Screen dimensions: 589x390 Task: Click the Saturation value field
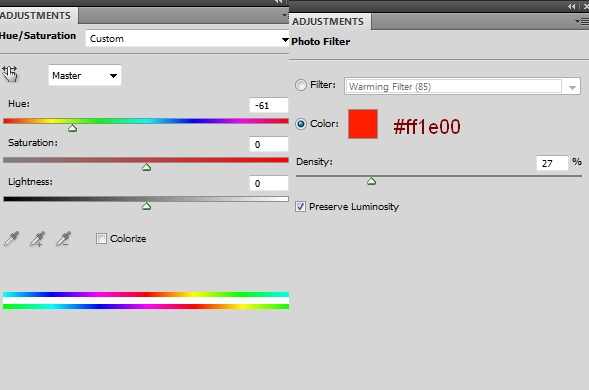pyautogui.click(x=269, y=144)
